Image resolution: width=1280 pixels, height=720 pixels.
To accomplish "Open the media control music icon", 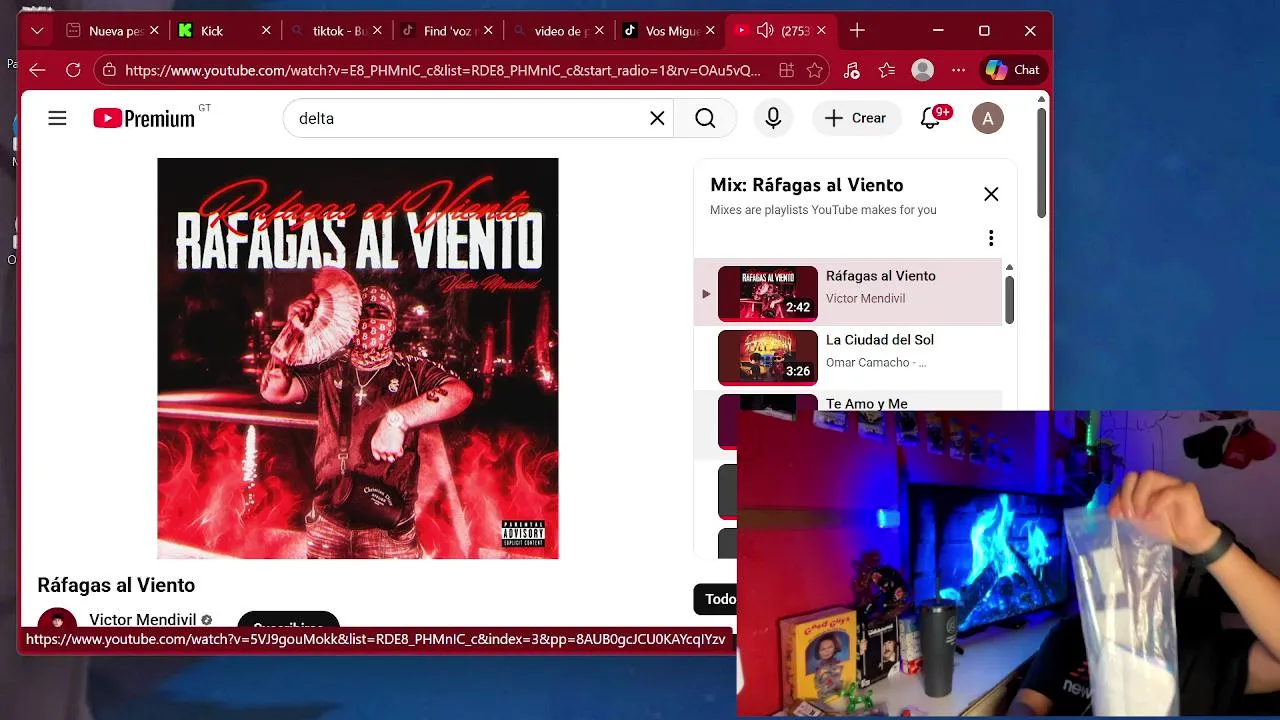I will (x=851, y=70).
